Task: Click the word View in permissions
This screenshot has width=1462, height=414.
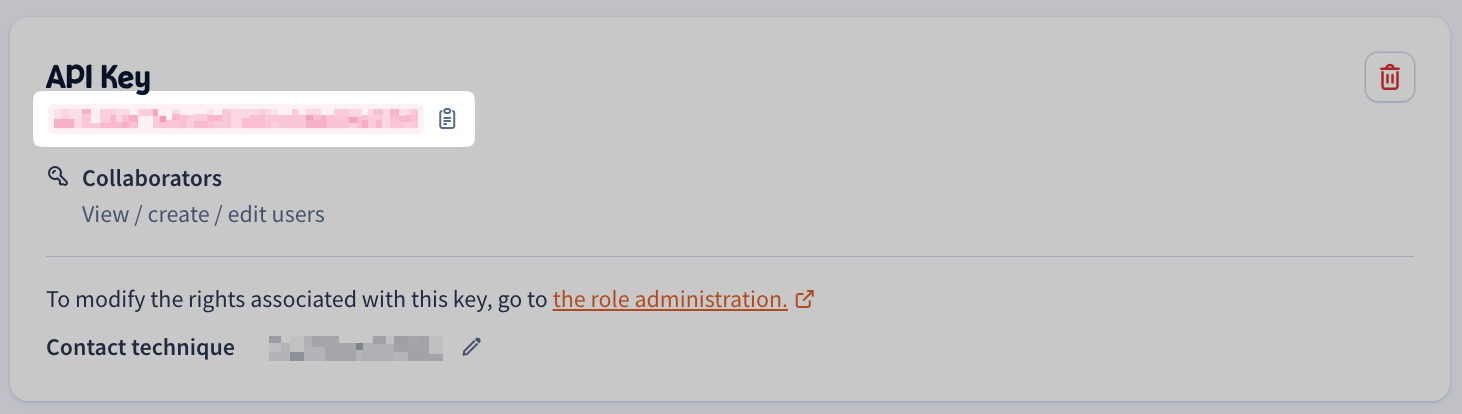Action: click(x=106, y=214)
